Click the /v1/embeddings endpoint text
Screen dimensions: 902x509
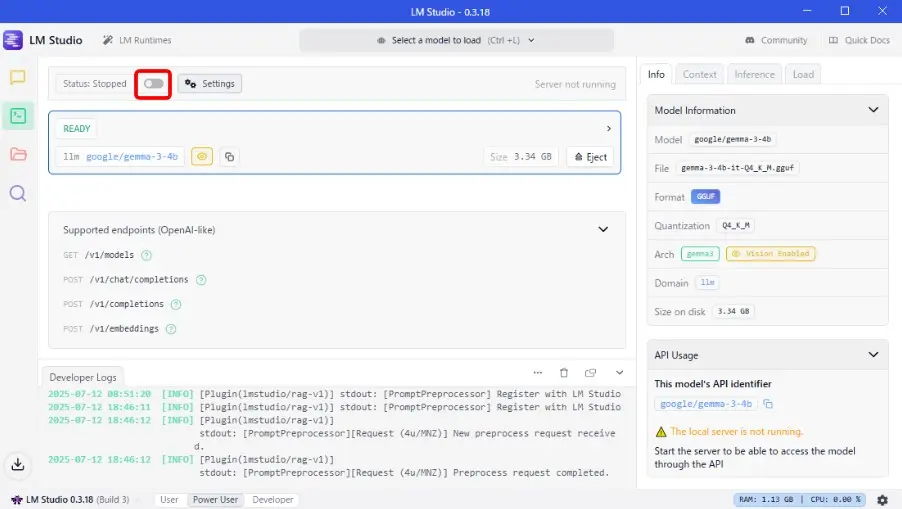coord(124,328)
